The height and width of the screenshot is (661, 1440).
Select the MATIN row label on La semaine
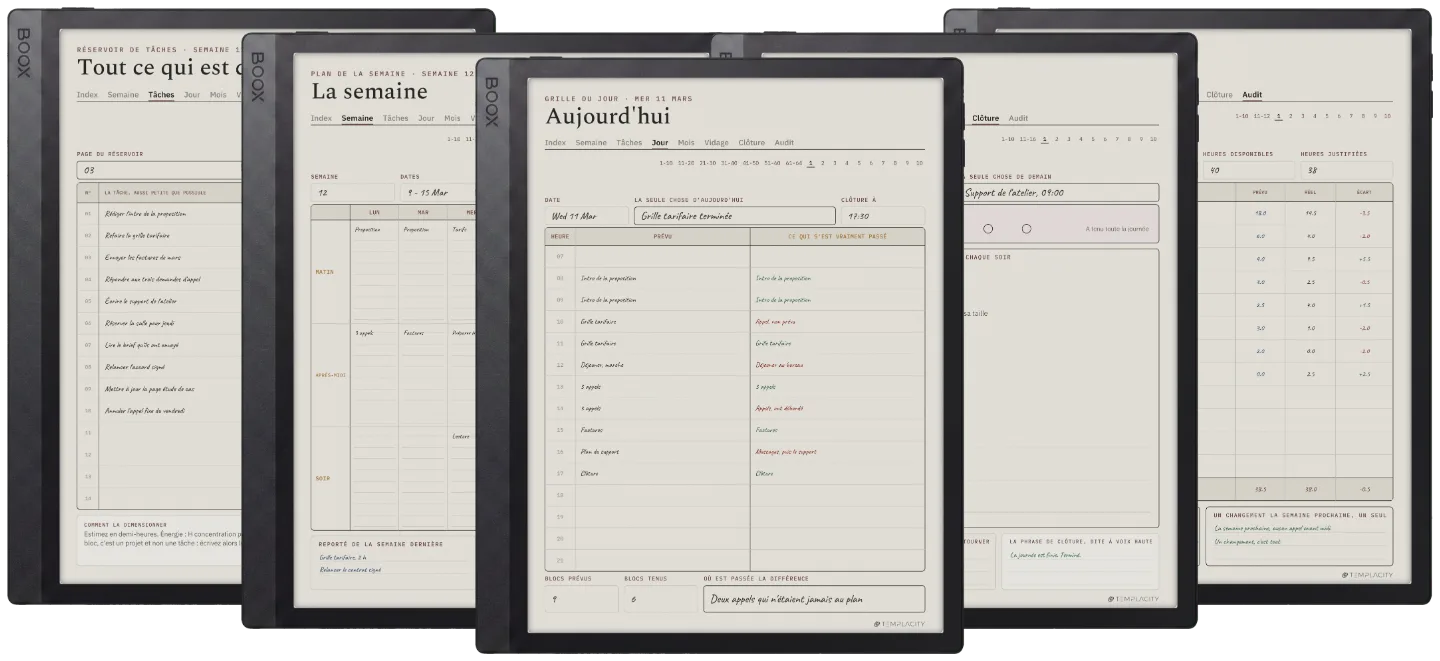pyautogui.click(x=324, y=271)
